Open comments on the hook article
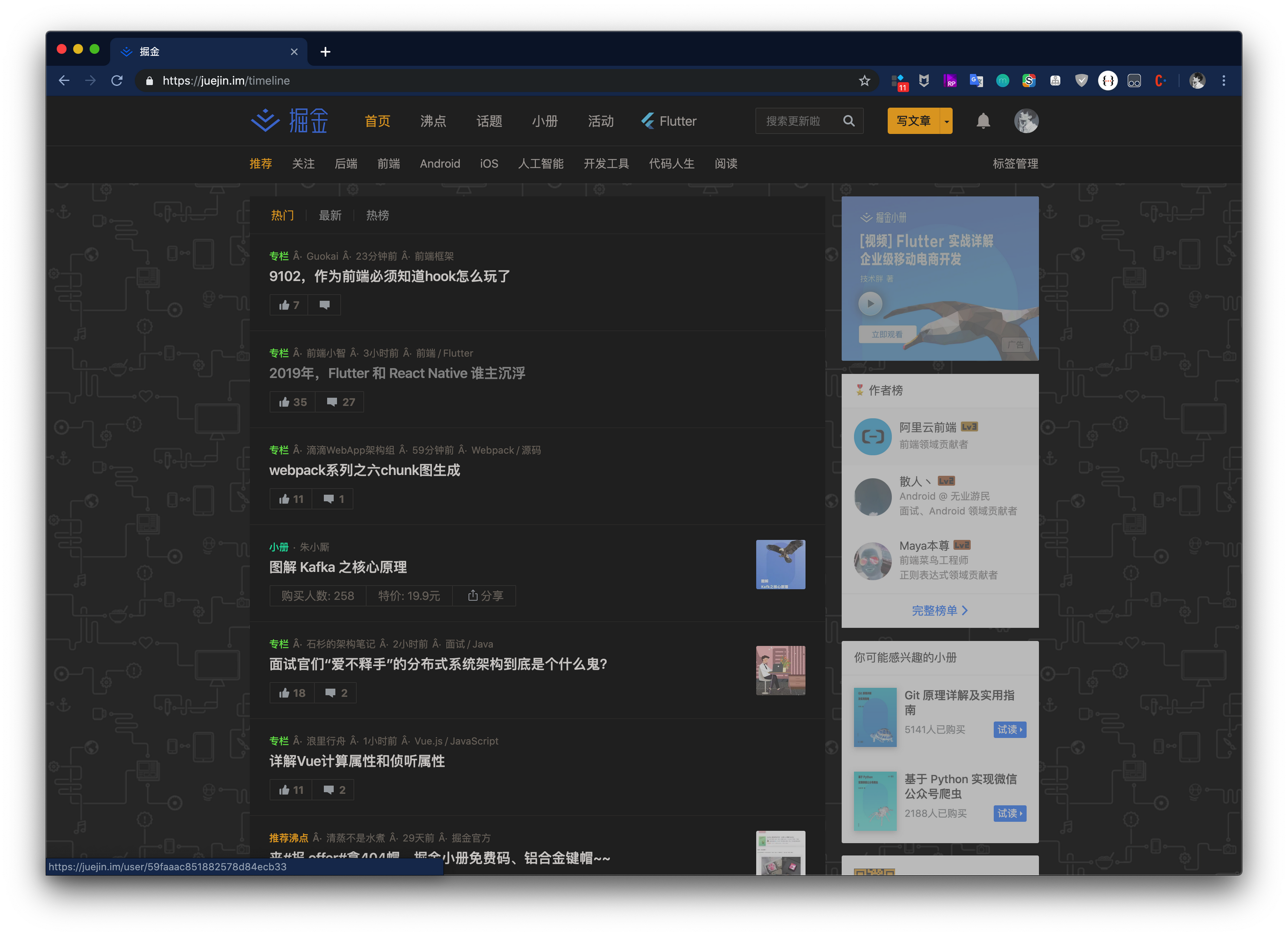This screenshot has height=936, width=1288. point(324,305)
